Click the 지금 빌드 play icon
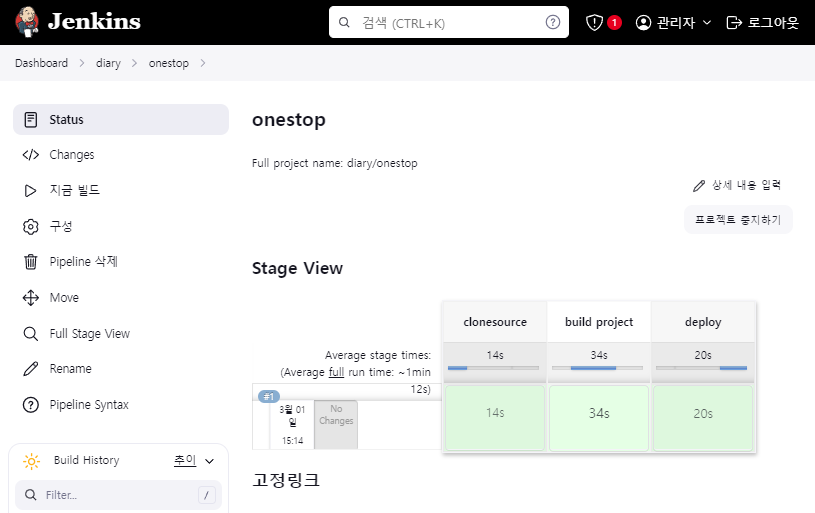Image resolution: width=815 pixels, height=513 pixels. click(x=31, y=191)
